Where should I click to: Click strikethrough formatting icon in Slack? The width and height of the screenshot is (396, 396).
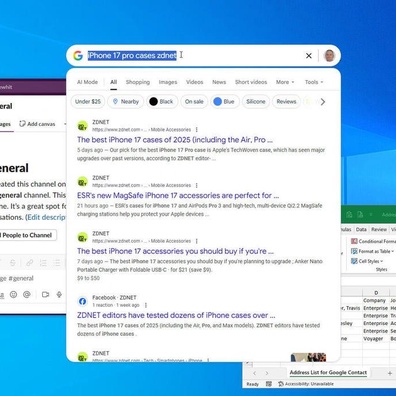click(13, 263)
